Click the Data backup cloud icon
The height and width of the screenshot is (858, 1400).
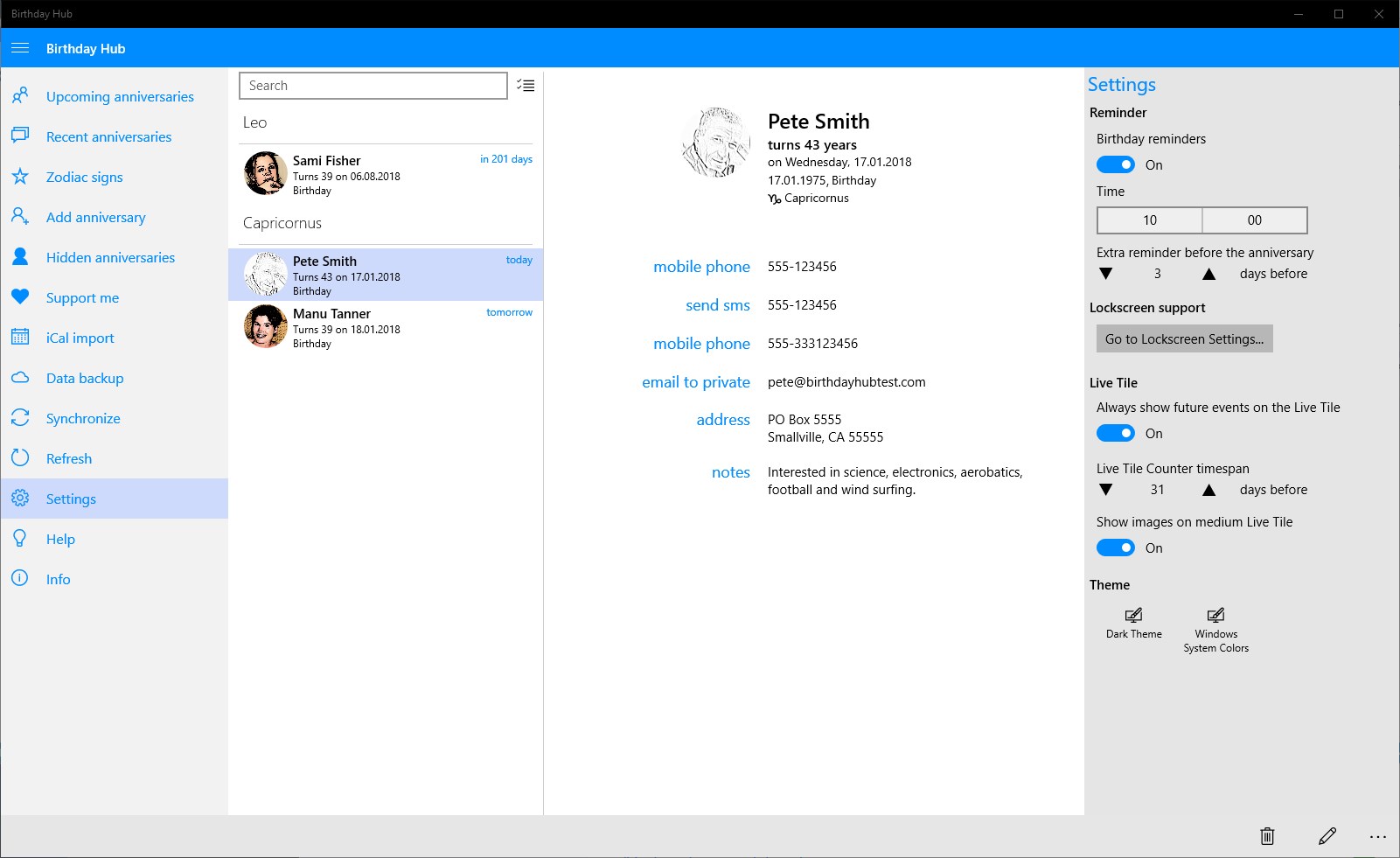click(19, 378)
